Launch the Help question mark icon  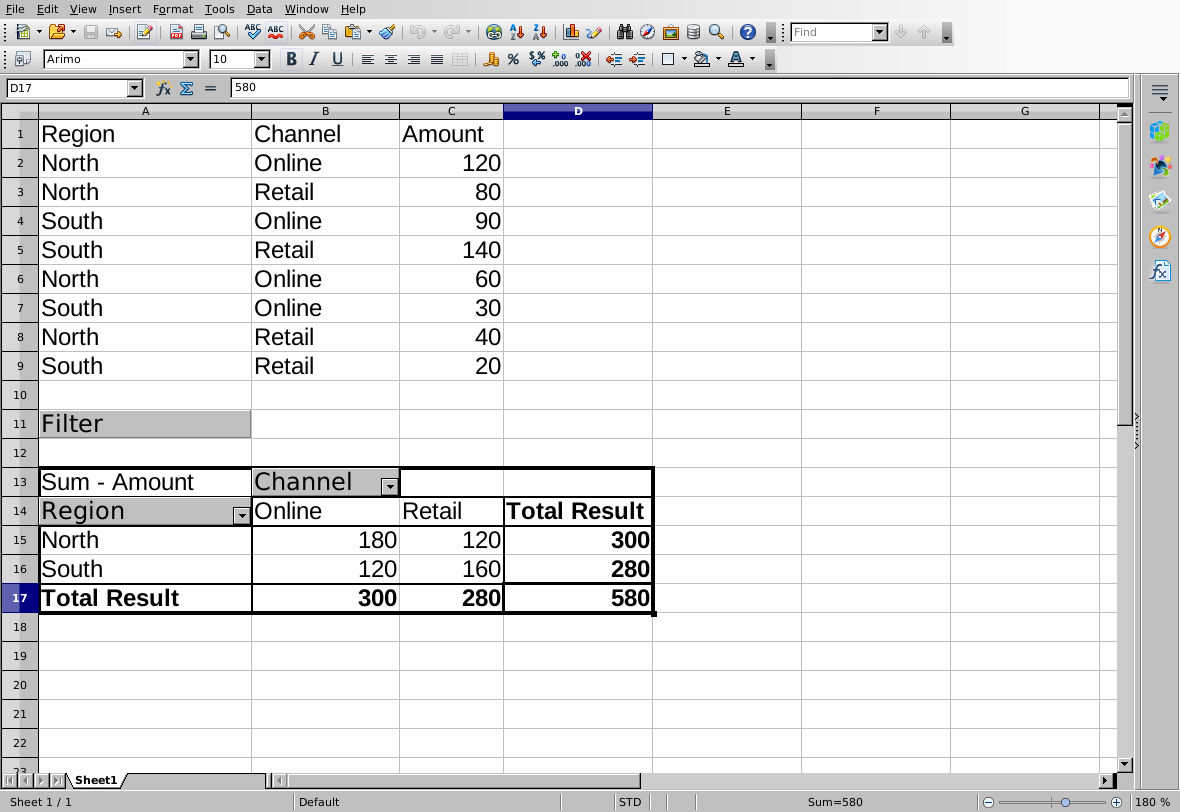tap(747, 32)
